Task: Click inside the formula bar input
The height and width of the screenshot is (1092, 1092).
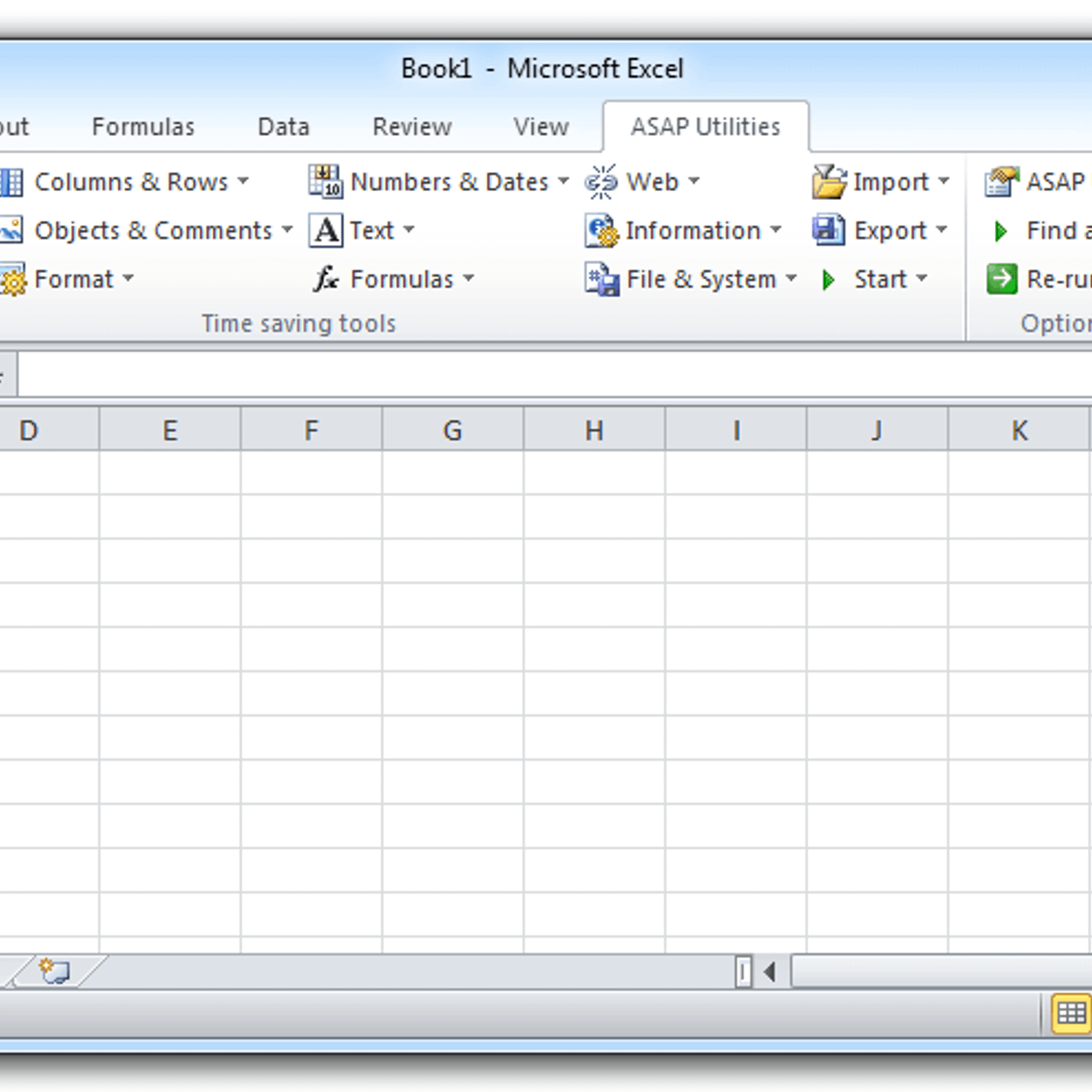Action: (555, 374)
